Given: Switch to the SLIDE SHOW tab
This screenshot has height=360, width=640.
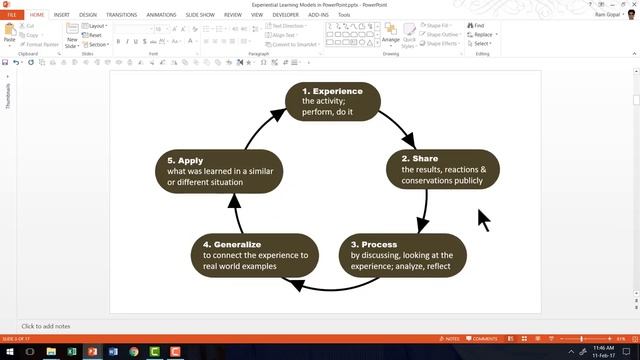Looking at the screenshot, I should coord(200,15).
